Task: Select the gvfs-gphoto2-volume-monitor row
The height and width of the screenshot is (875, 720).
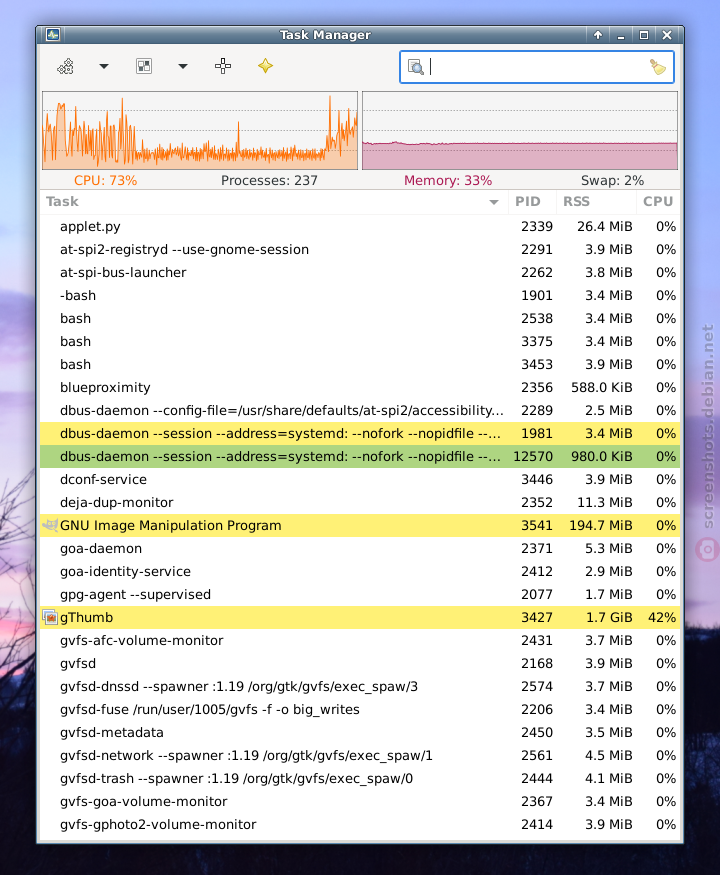Action: click(360, 824)
